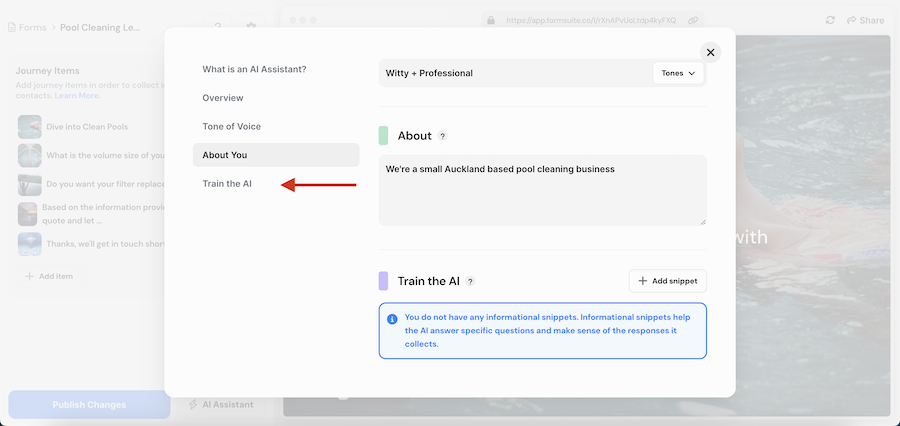Screen dimensions: 900x426
Task: Close the AI Assistant dialog
Action: click(x=710, y=53)
